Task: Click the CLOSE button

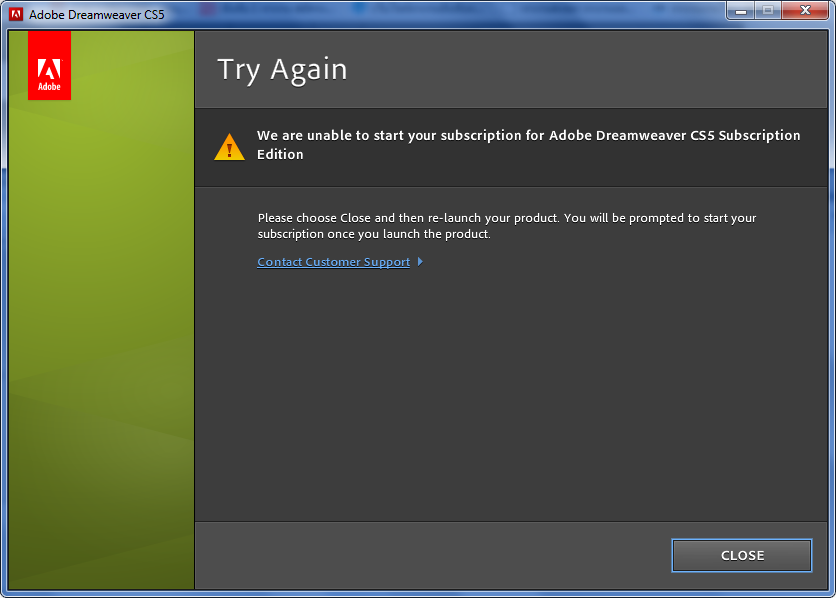Action: coord(742,555)
